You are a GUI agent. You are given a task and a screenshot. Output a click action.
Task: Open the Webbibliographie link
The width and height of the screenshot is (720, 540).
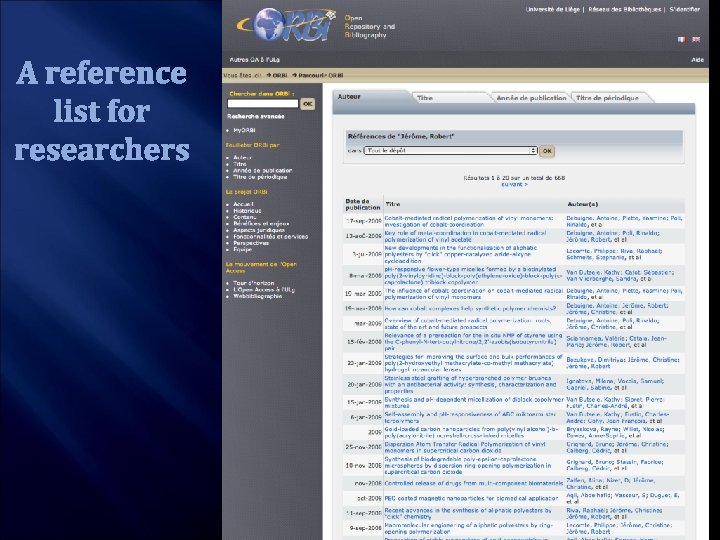pos(258,296)
